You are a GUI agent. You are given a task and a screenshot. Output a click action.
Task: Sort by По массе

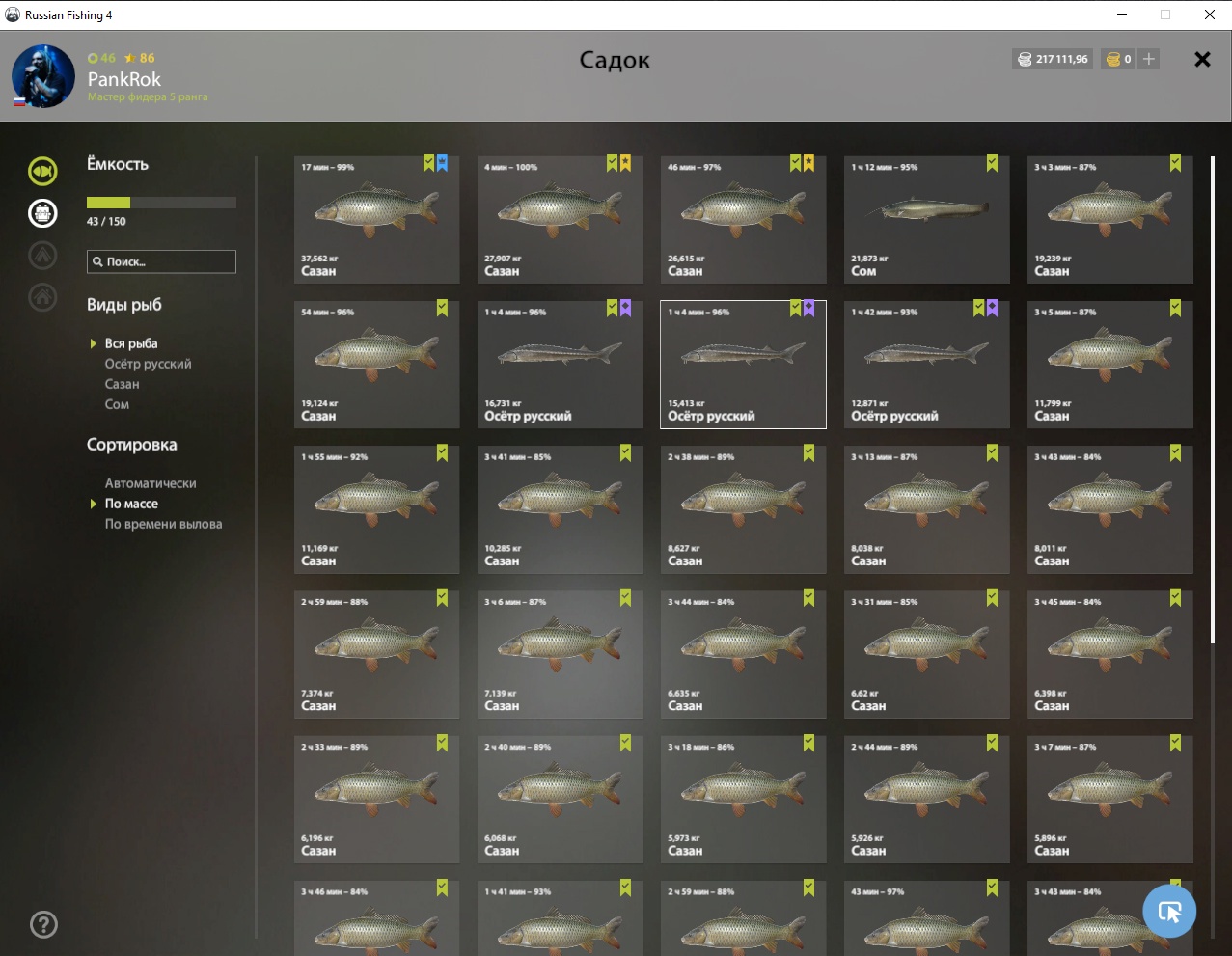point(131,504)
